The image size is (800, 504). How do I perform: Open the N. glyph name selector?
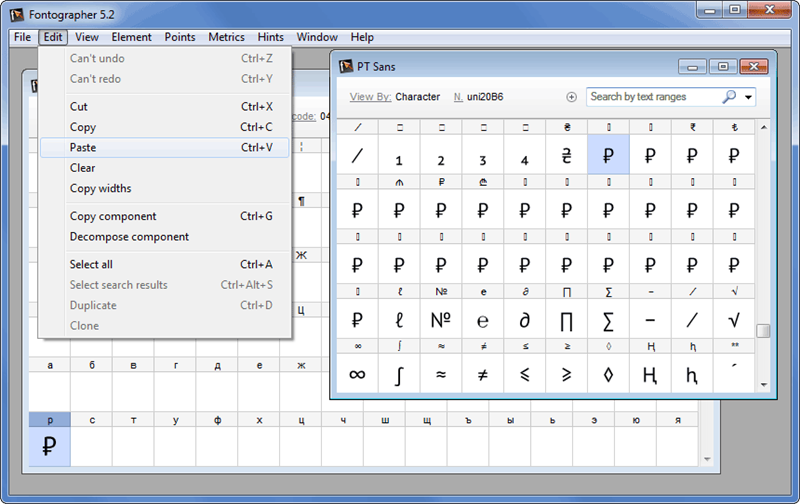[458, 97]
